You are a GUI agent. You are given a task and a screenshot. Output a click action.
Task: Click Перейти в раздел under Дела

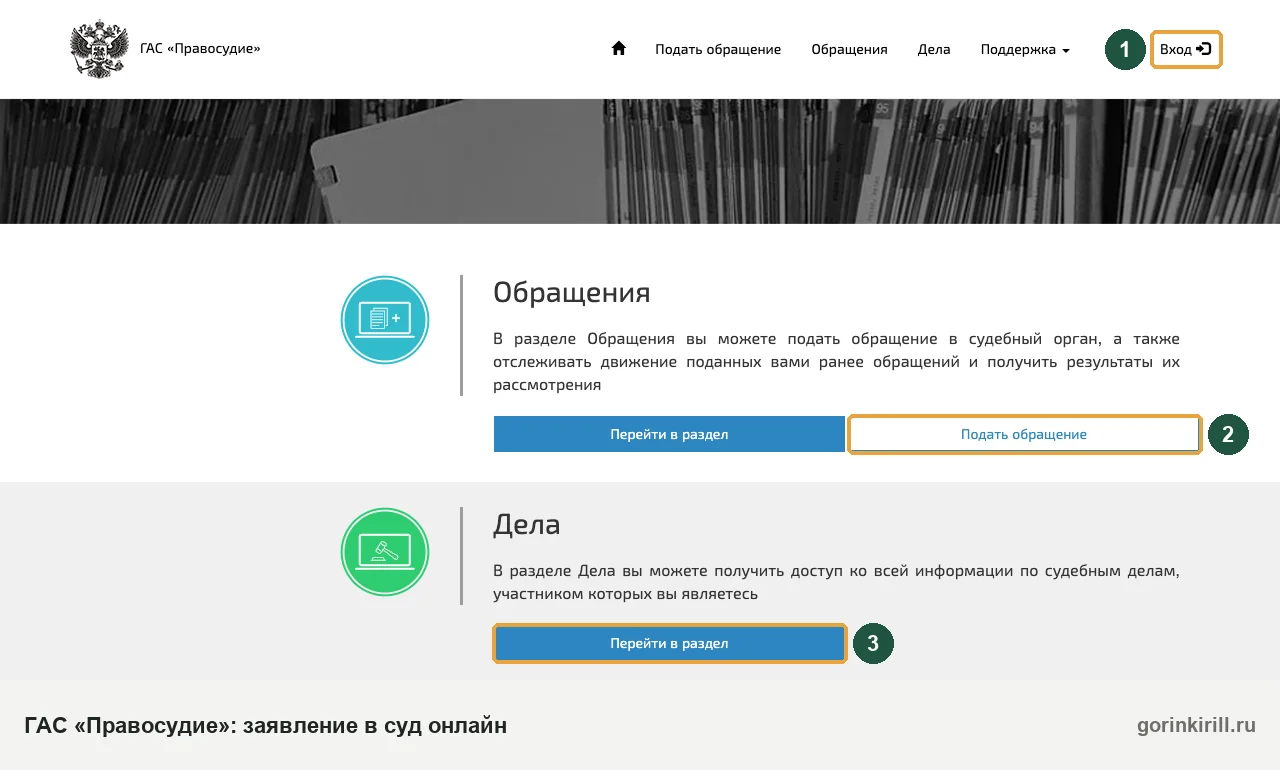[670, 643]
